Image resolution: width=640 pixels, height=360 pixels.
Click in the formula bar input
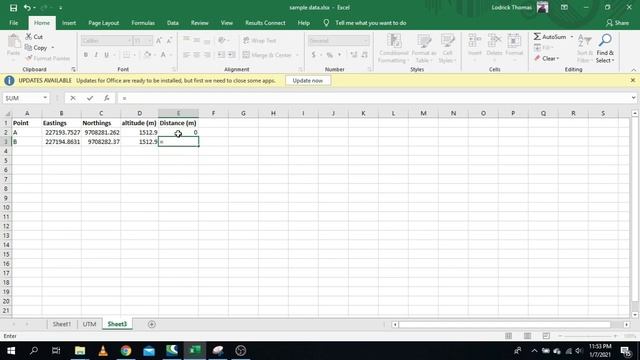(373, 98)
